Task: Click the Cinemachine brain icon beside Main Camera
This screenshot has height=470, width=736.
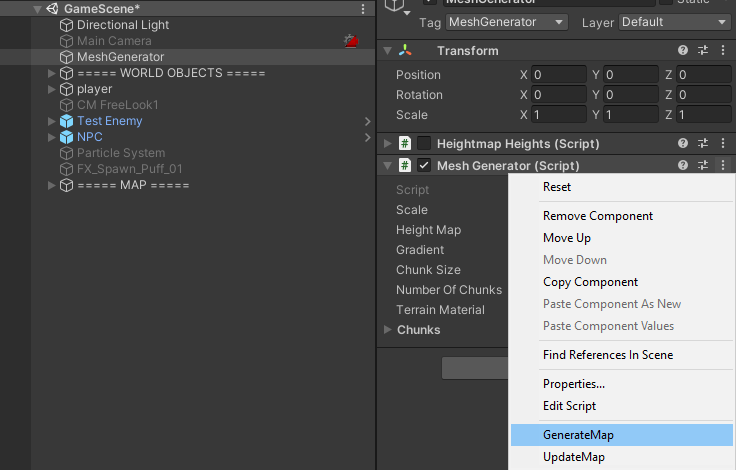Action: (x=350, y=41)
